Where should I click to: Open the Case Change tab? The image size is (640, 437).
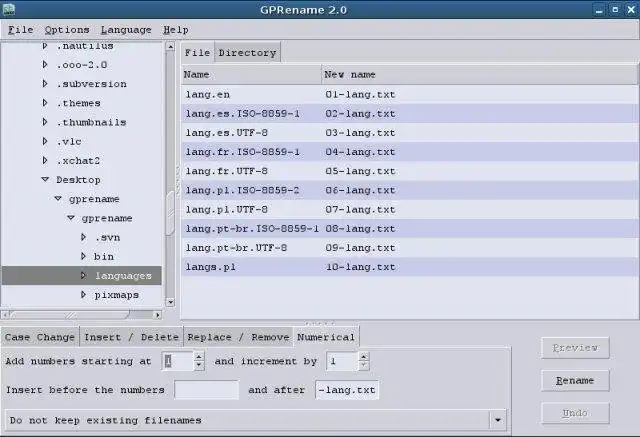(40, 337)
